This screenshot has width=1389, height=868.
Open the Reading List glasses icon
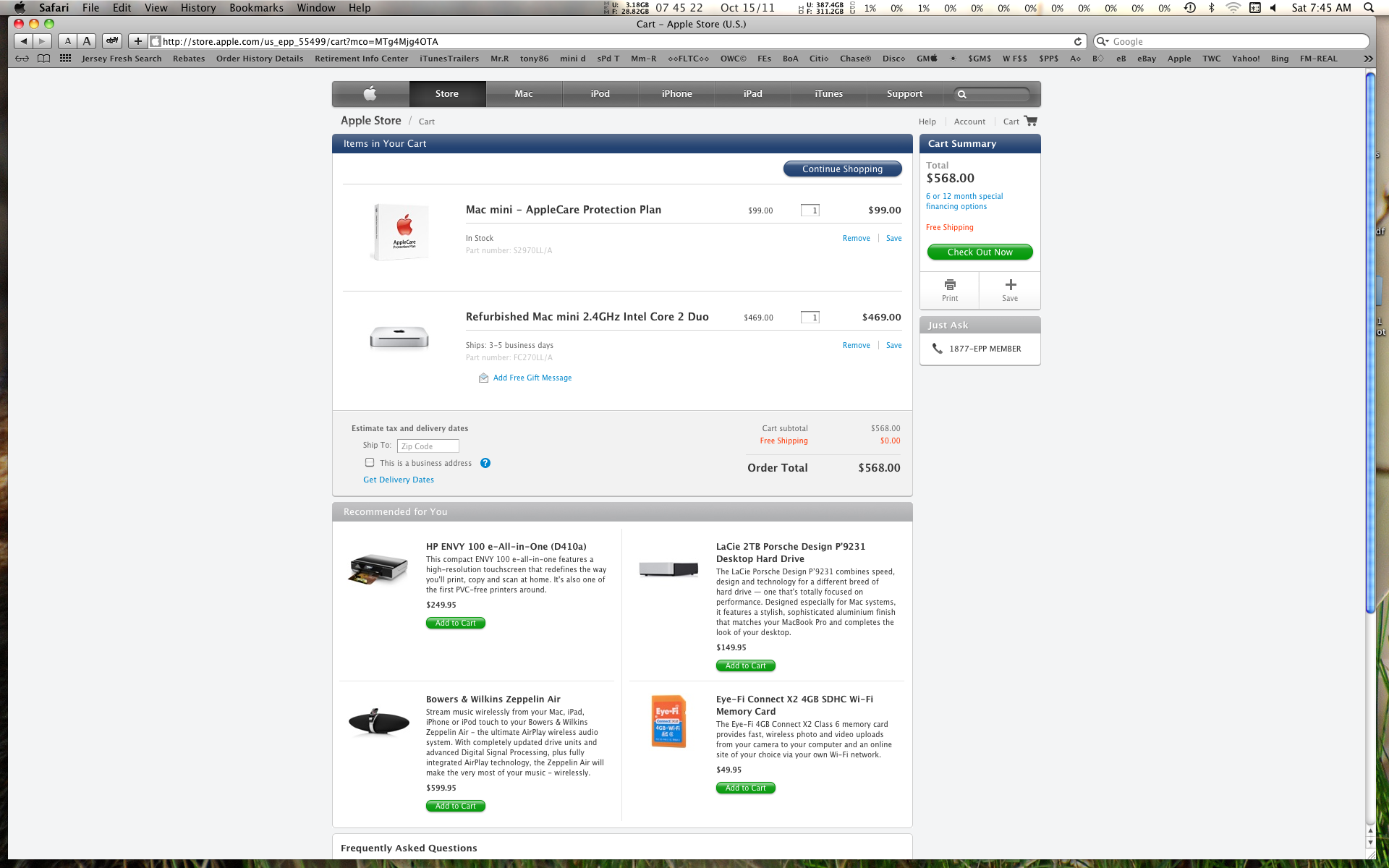22,59
